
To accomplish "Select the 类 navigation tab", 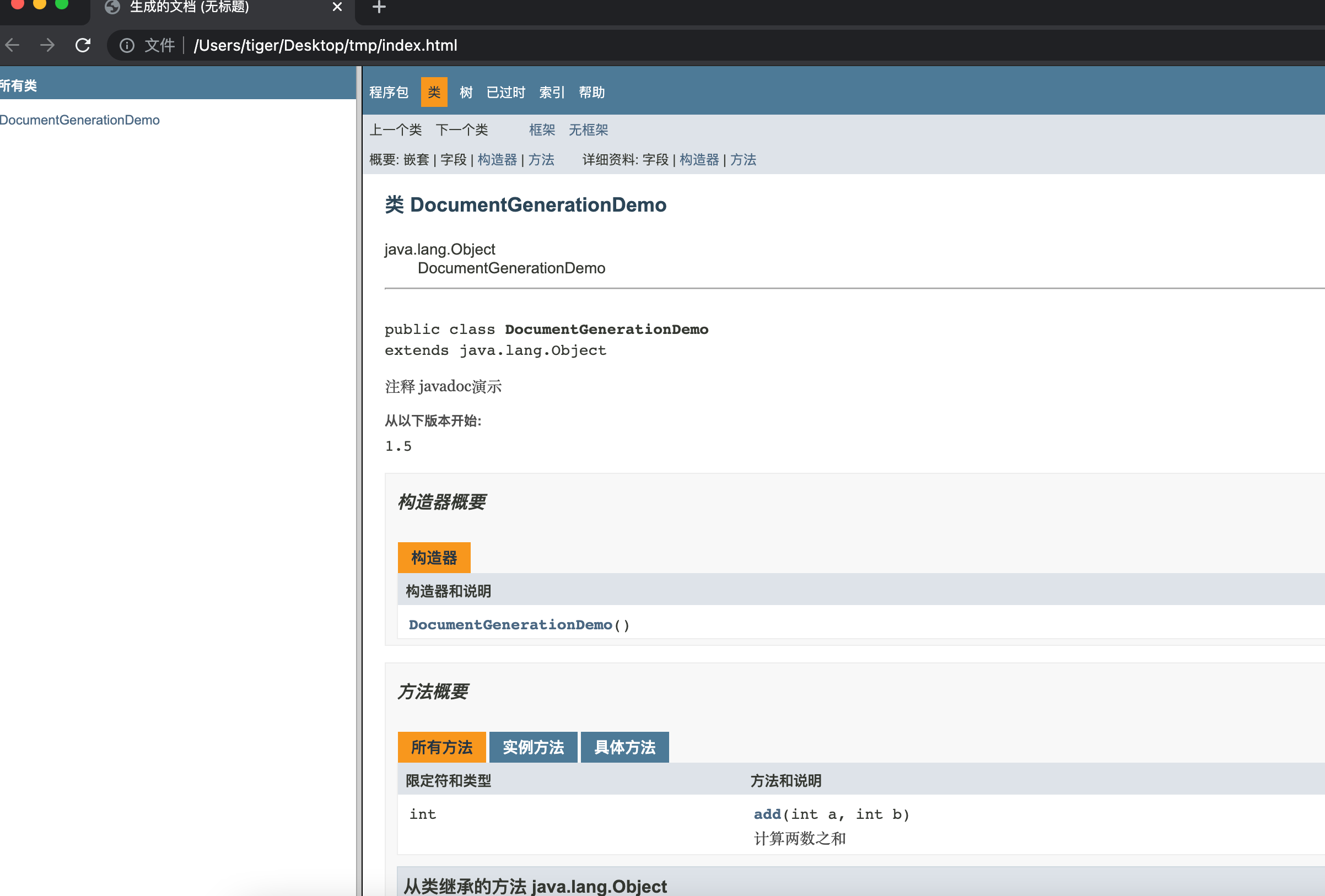I will pos(434,92).
